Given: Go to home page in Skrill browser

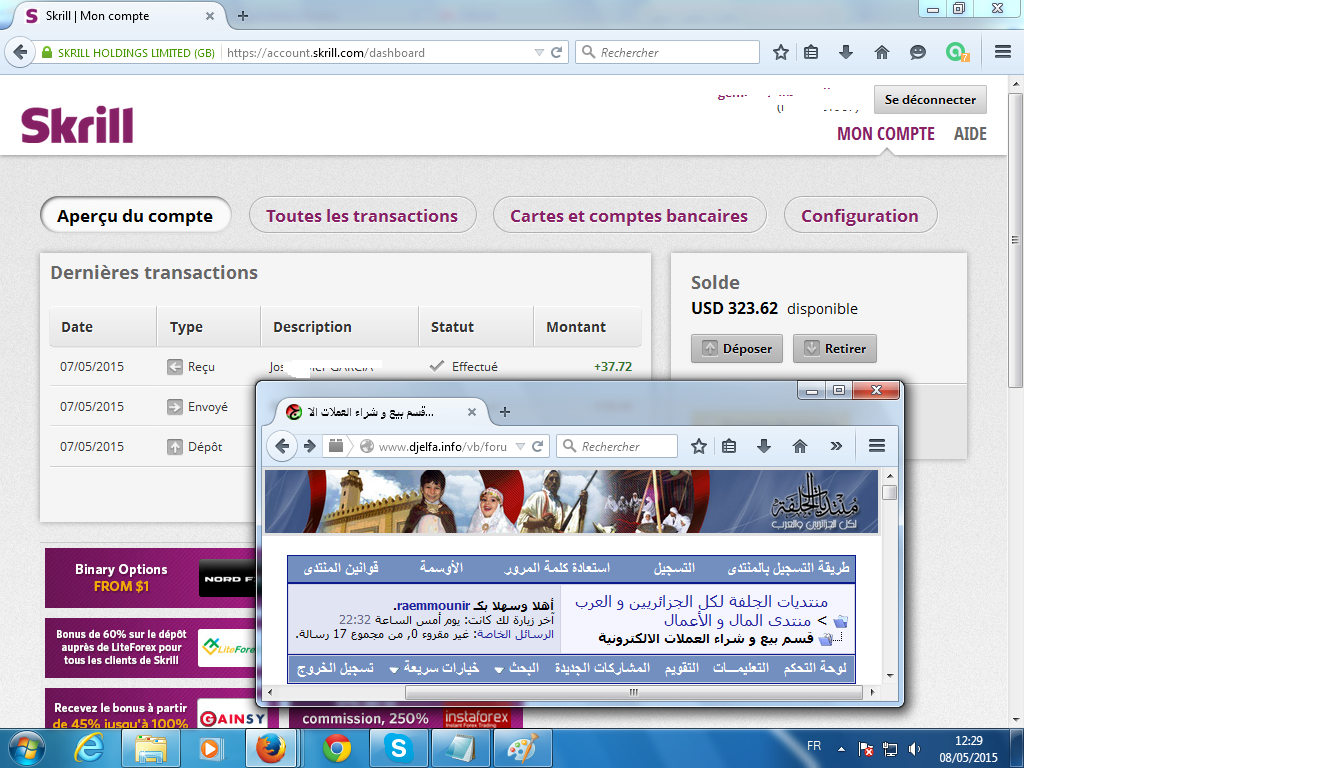Looking at the screenshot, I should pos(882,52).
